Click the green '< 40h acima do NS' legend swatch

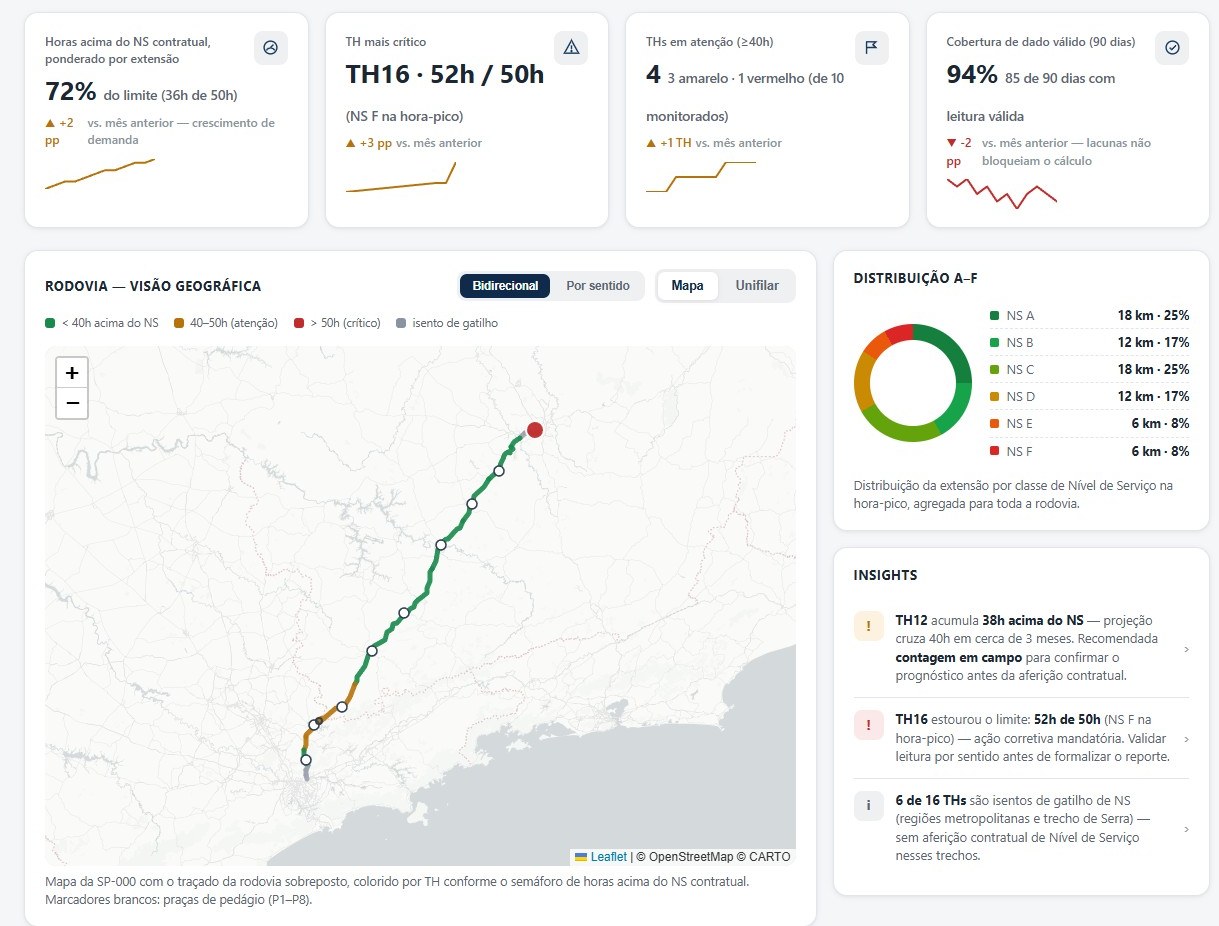point(50,323)
